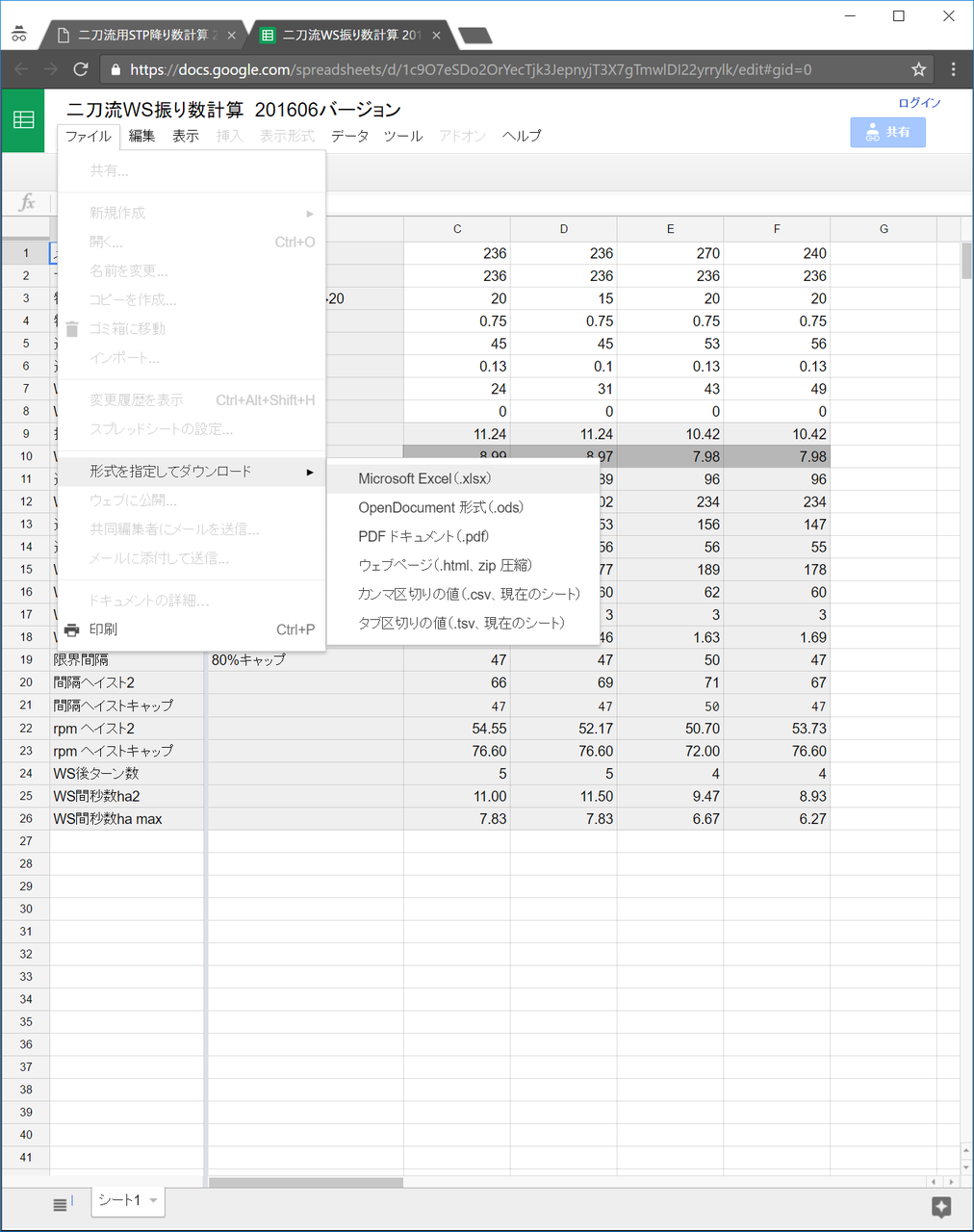Screen dimensions: 974x1232
Task: Bookmark page with the star icon
Action: coord(918,69)
